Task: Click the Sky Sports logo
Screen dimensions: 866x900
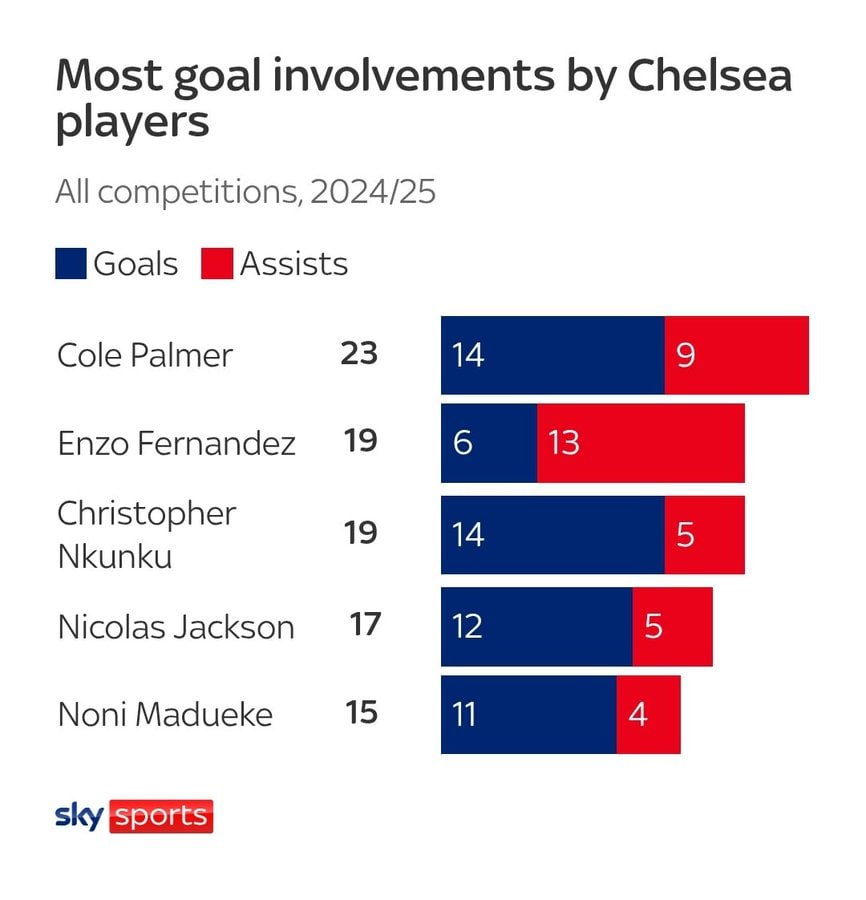Action: [134, 816]
